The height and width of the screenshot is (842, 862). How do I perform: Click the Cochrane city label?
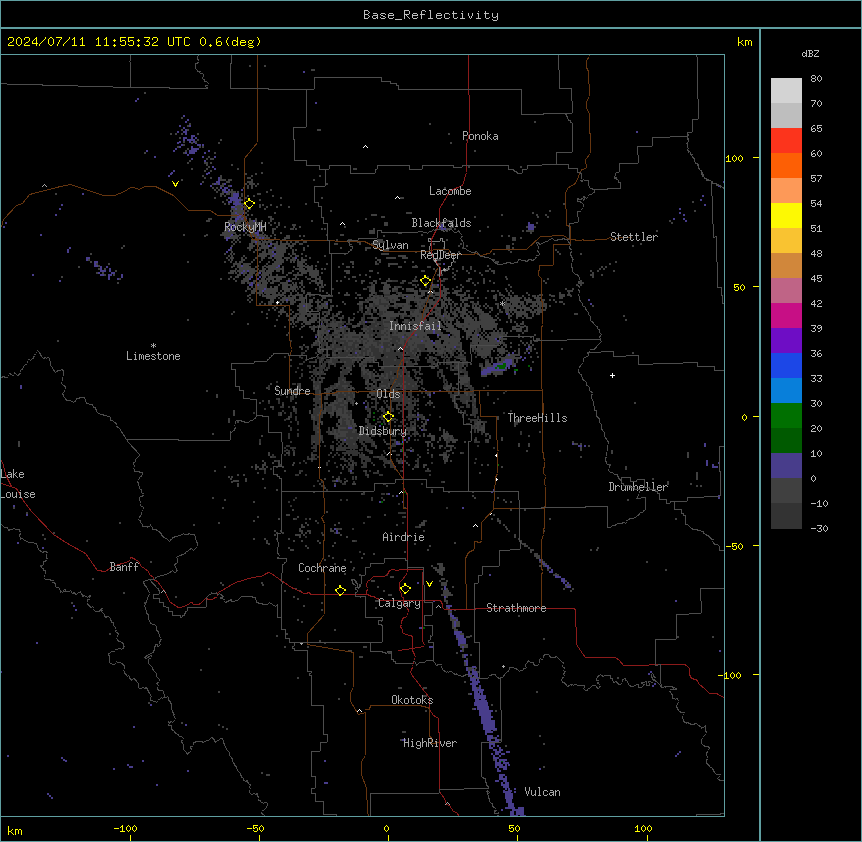pyautogui.click(x=322, y=568)
